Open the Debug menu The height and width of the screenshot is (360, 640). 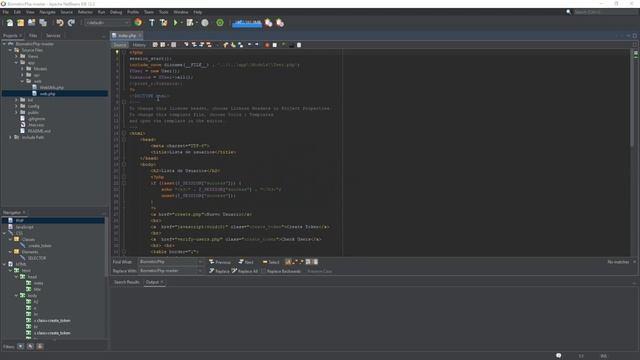click(x=116, y=12)
